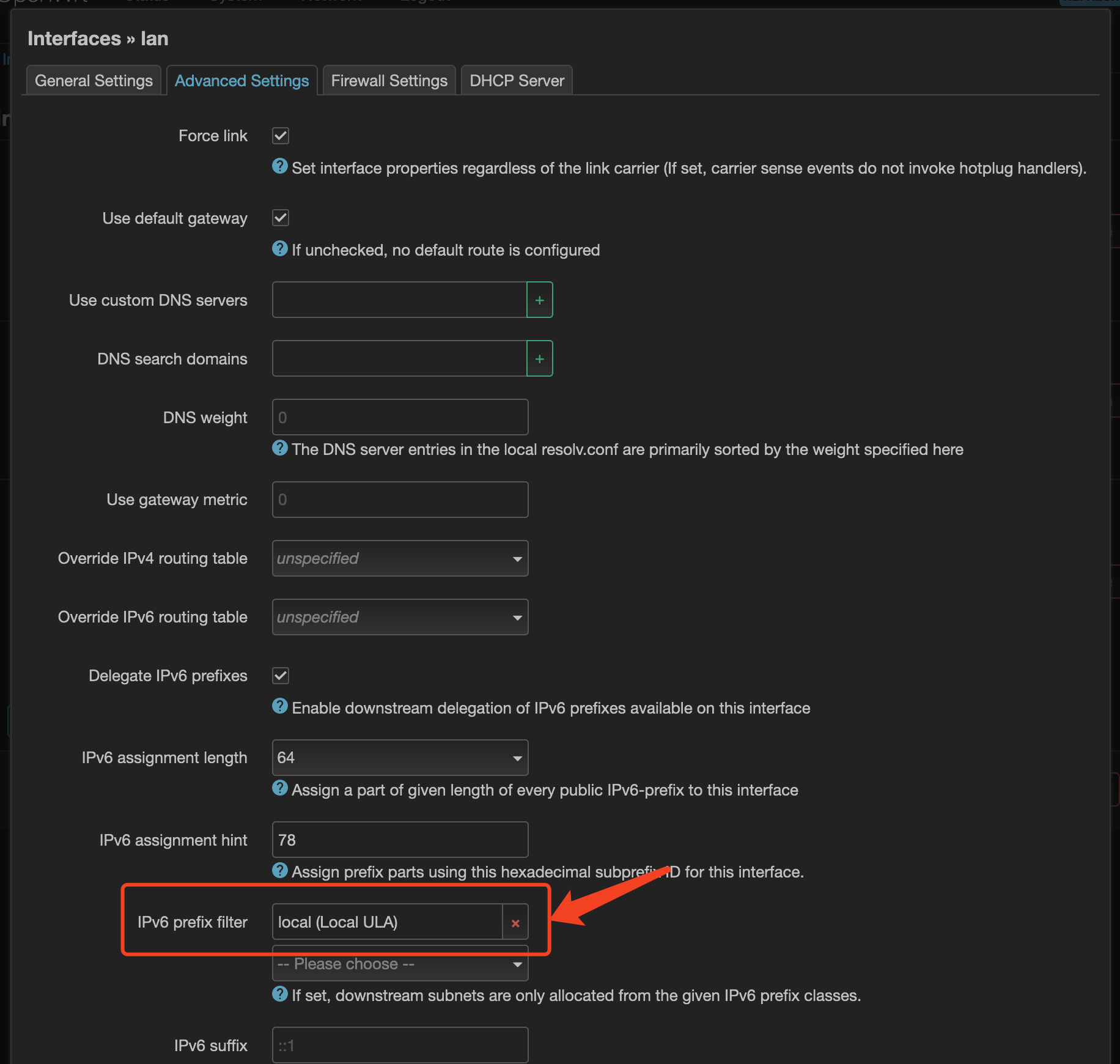Focus the DNS weight input field
1120x1064 pixels.
[x=400, y=418]
